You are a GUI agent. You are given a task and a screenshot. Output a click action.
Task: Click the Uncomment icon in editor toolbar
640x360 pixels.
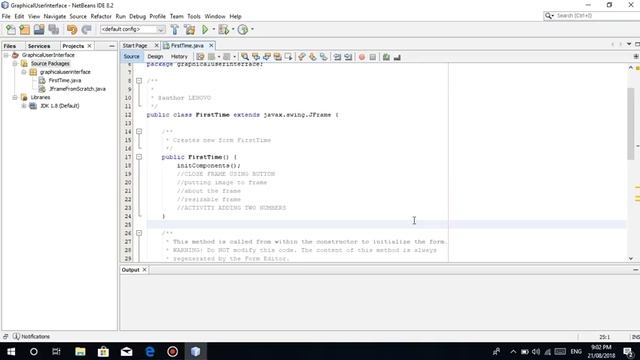click(x=397, y=57)
